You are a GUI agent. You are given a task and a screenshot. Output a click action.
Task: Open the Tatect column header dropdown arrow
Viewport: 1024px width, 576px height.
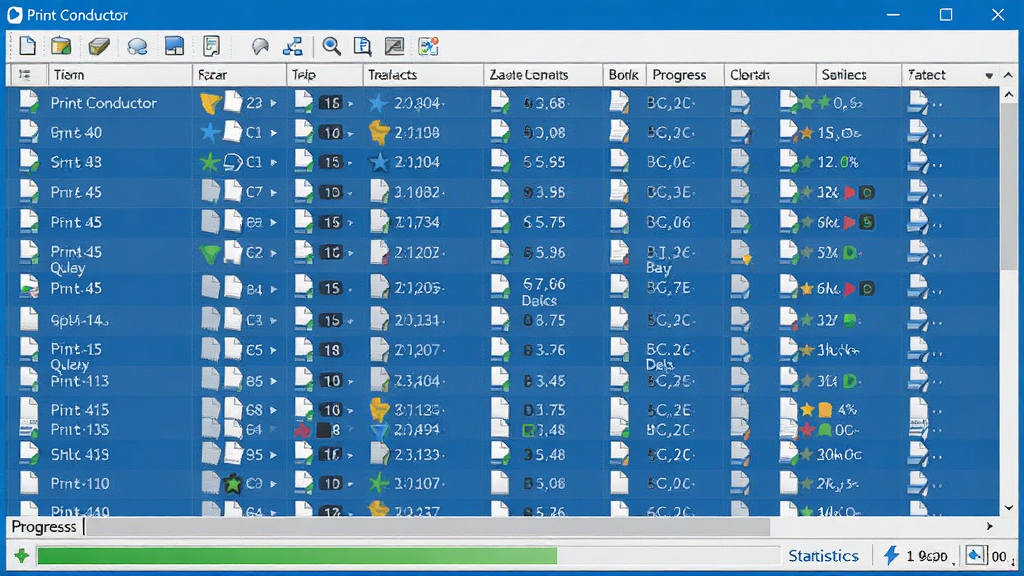pos(989,76)
